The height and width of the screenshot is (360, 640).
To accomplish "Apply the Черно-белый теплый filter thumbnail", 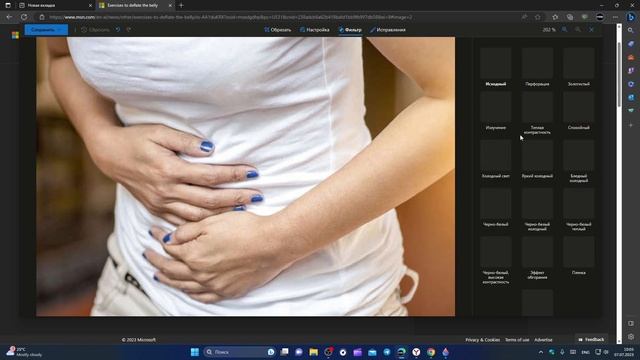I will point(578,204).
